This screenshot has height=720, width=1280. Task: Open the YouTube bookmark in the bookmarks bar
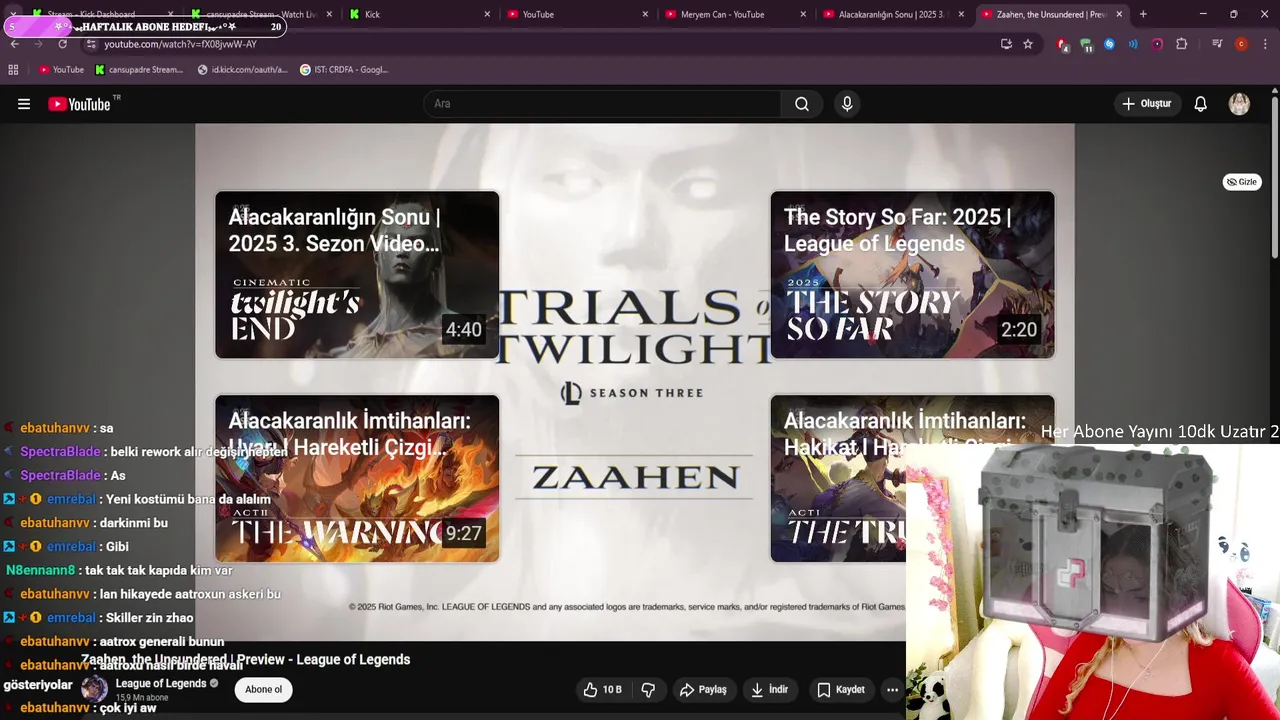click(x=61, y=70)
